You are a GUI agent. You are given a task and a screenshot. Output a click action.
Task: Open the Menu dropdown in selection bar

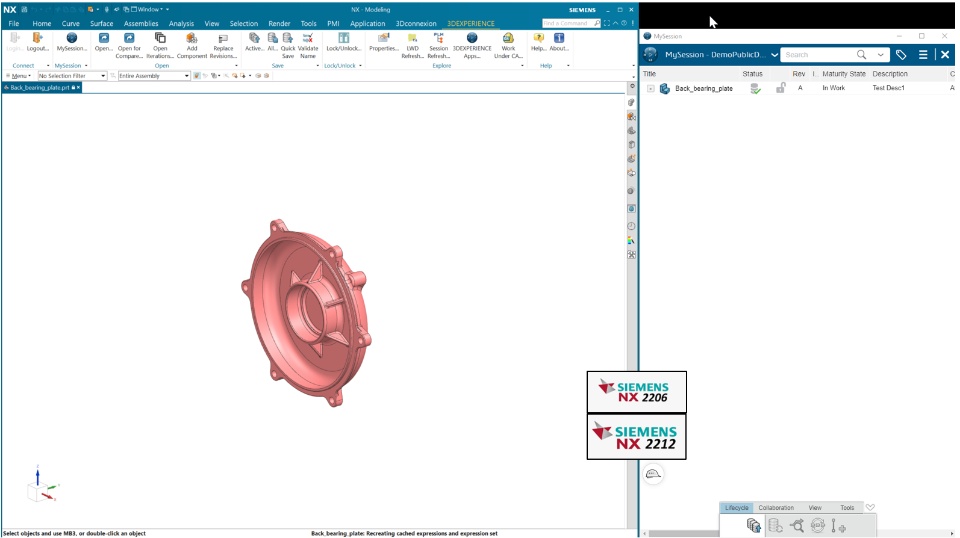coord(19,76)
